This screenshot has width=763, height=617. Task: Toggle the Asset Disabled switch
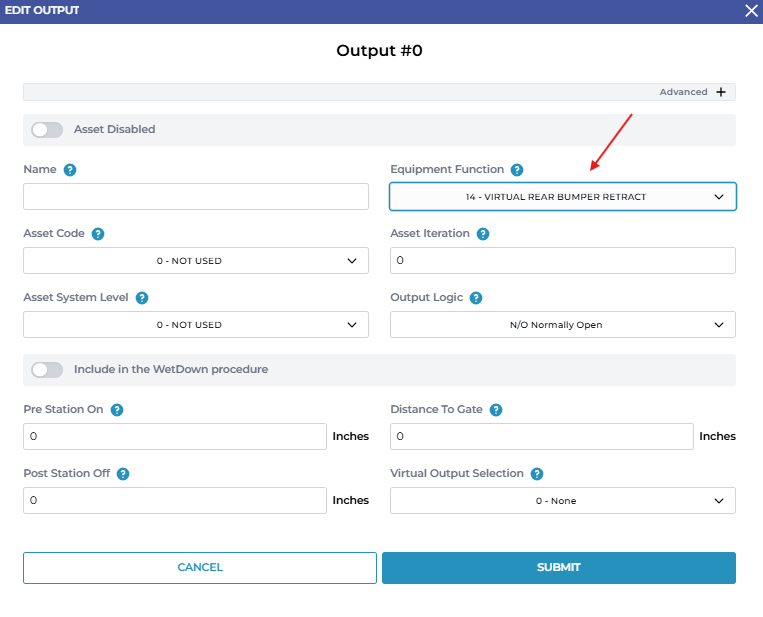click(47, 130)
